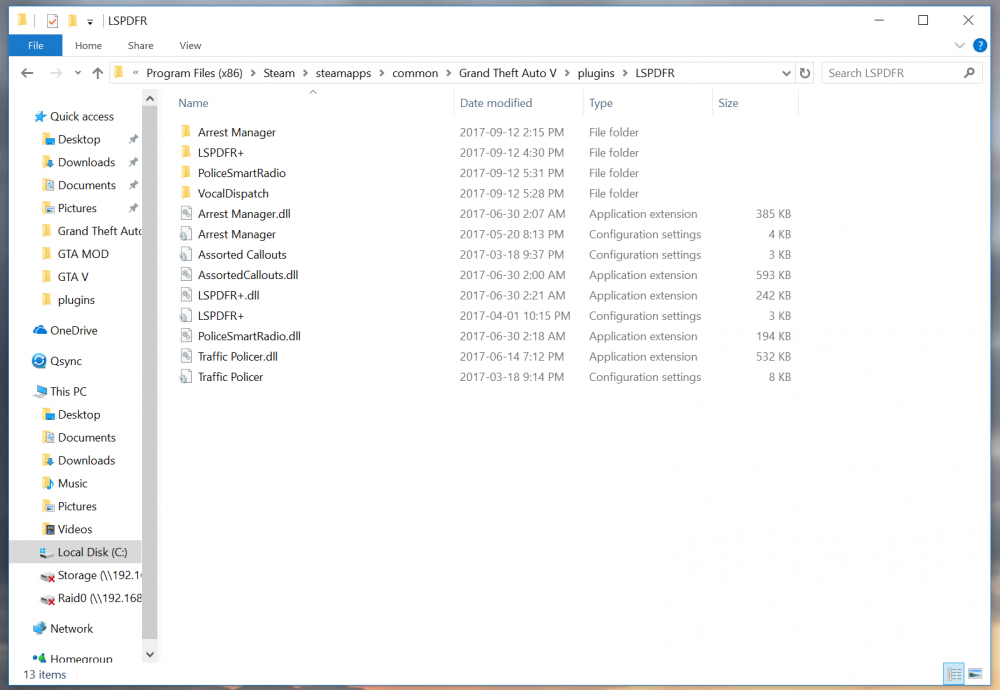Open the recent locations dropdown arrow
This screenshot has height=690, width=1000.
point(78,73)
